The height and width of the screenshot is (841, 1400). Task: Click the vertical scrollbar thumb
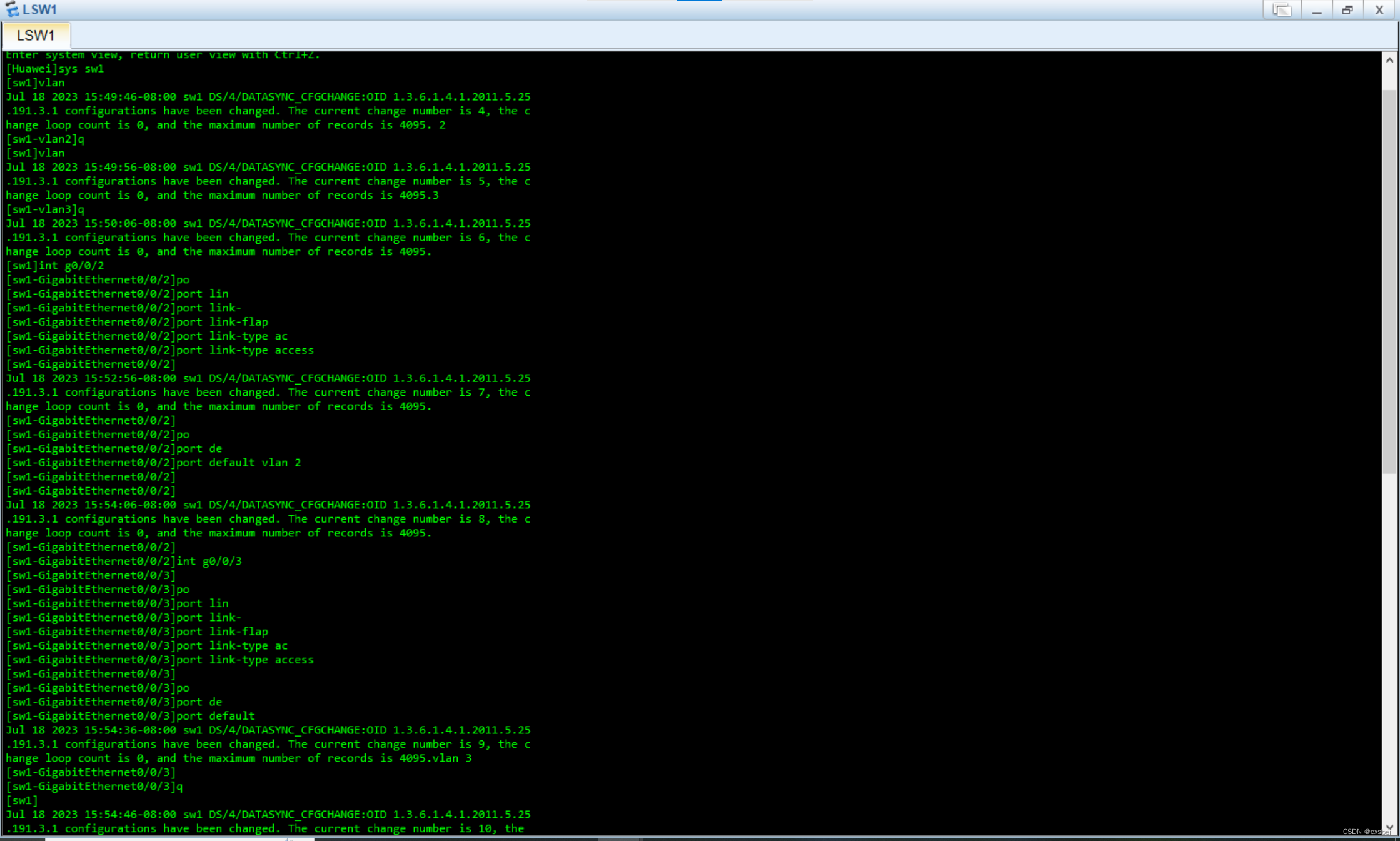(x=1389, y=281)
